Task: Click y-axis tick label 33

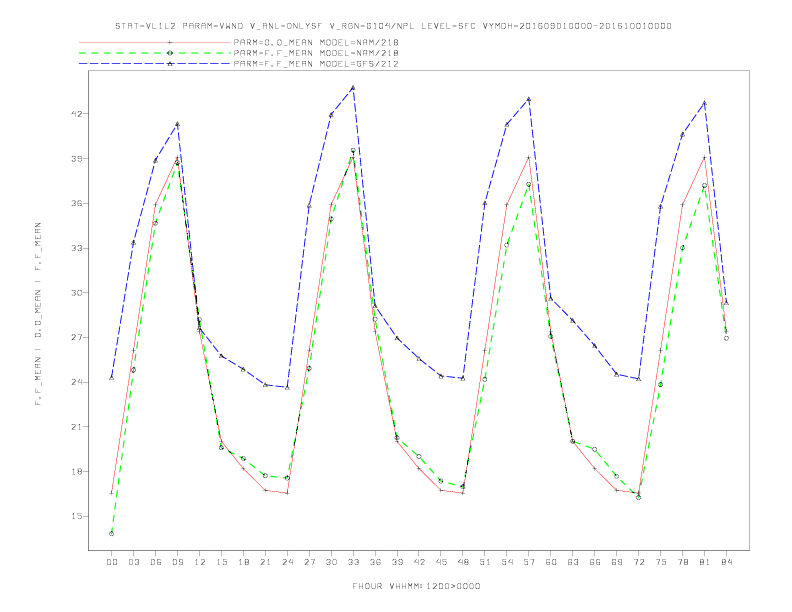Action: pos(76,248)
